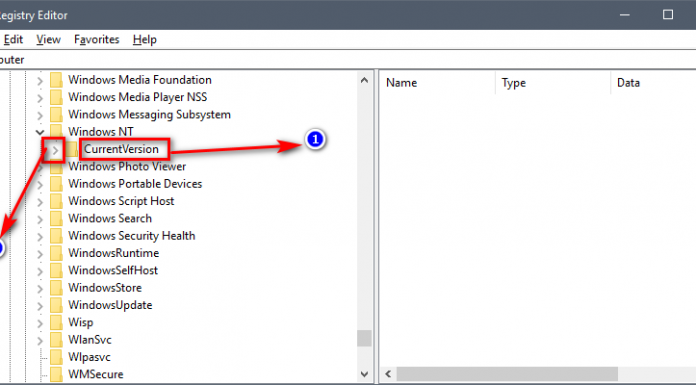
Task: Expand the Windows Portable Devices key
Action: pos(40,185)
